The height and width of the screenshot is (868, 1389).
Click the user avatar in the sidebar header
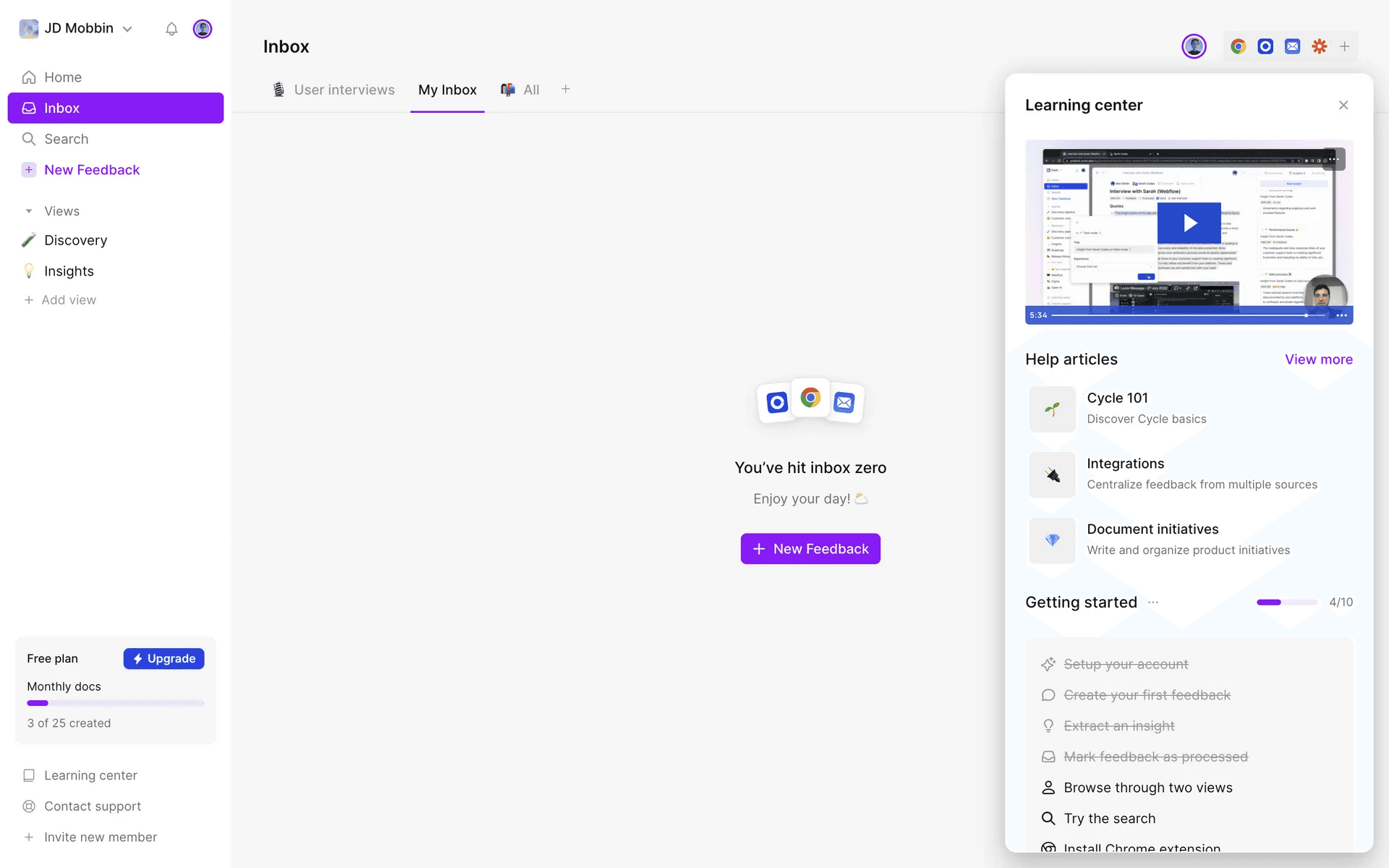pos(203,29)
